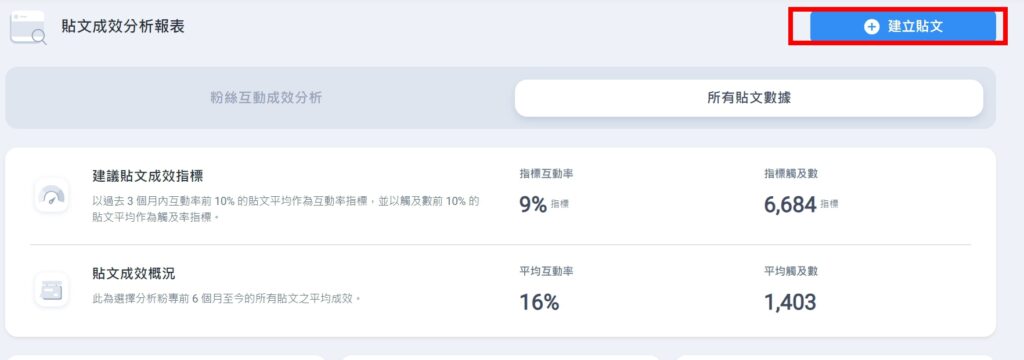Click the gauge icon beside 建議貼文成效指標
Viewport: 1024px width, 360px height.
pyautogui.click(x=52, y=195)
